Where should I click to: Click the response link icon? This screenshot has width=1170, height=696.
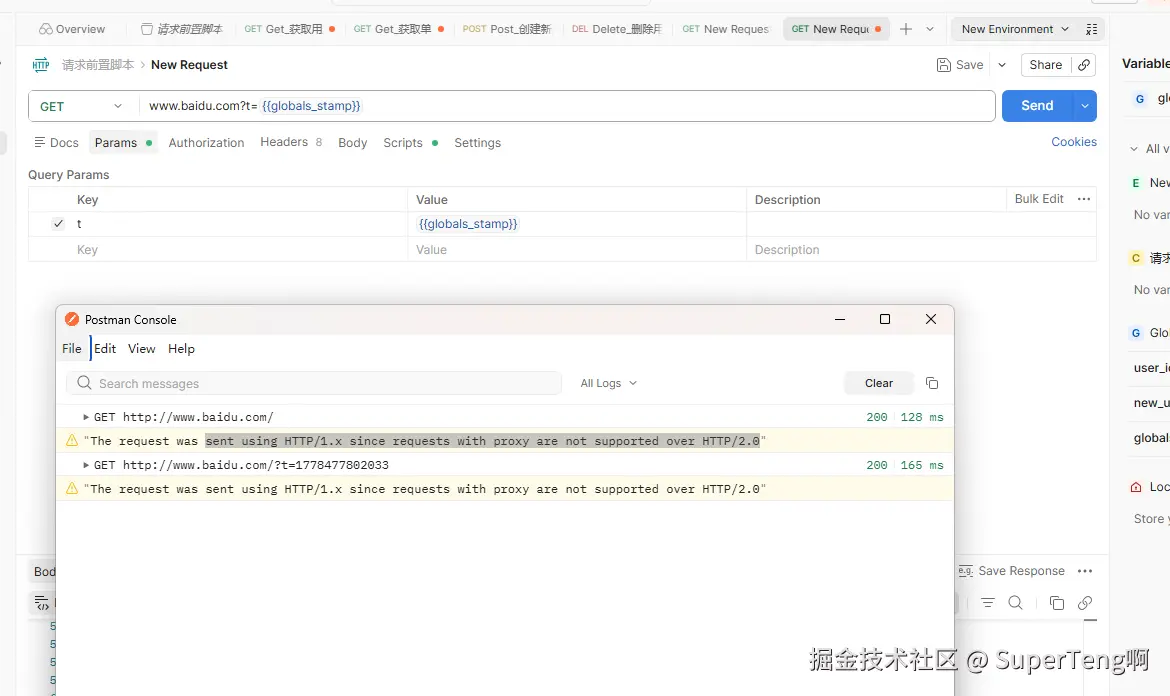(x=1085, y=603)
